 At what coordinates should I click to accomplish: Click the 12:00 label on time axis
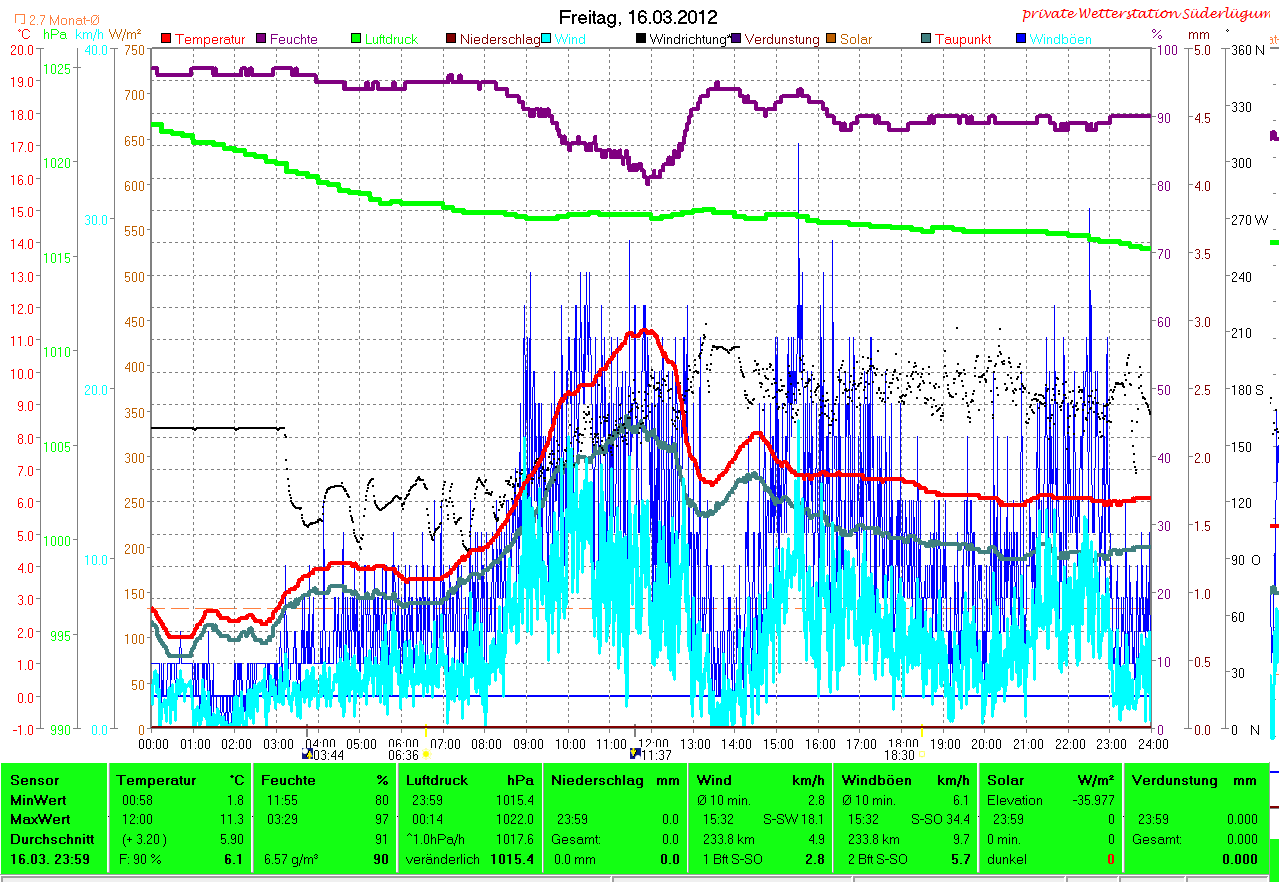click(653, 744)
